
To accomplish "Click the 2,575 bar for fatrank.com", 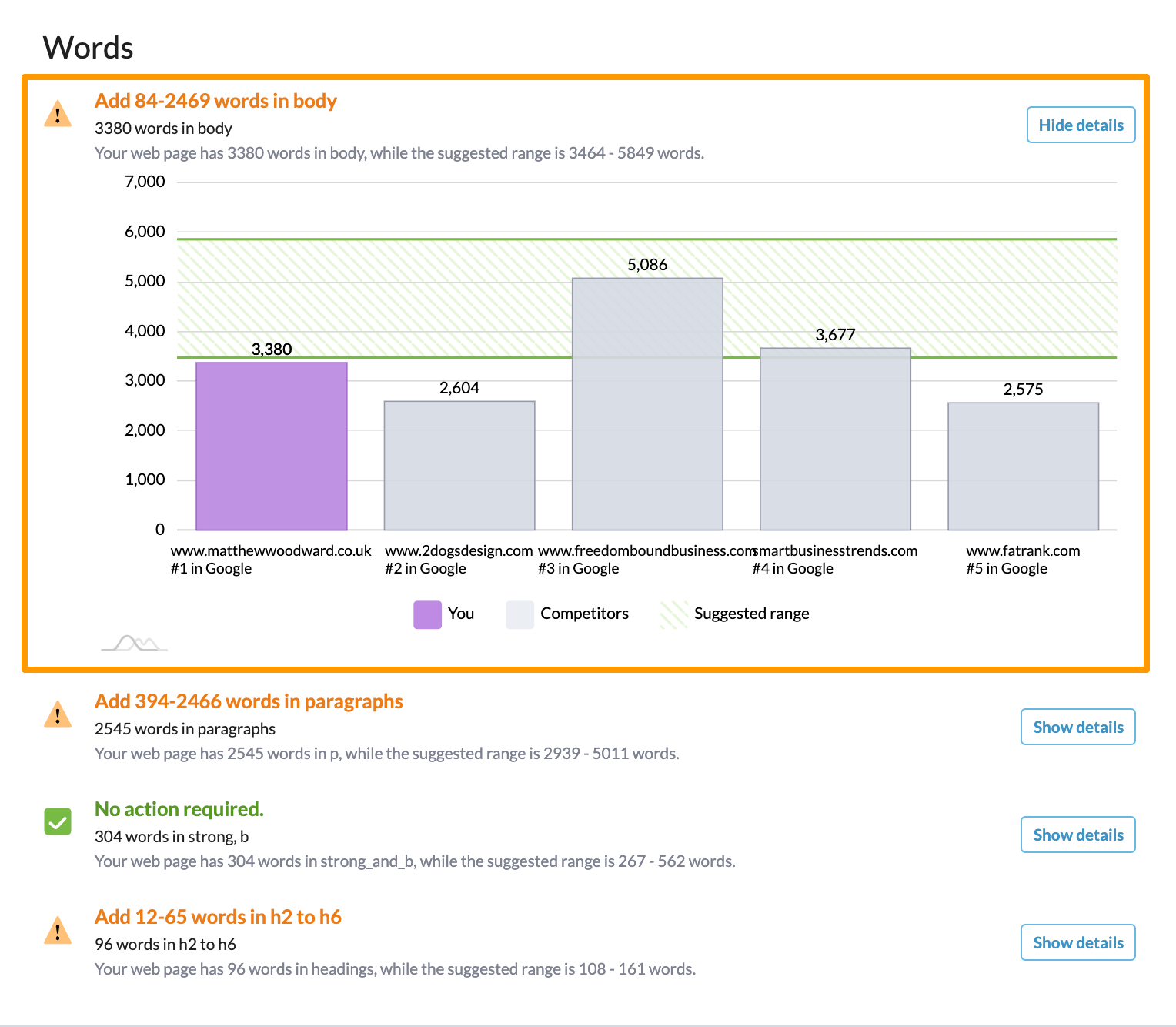I will coord(1023,467).
